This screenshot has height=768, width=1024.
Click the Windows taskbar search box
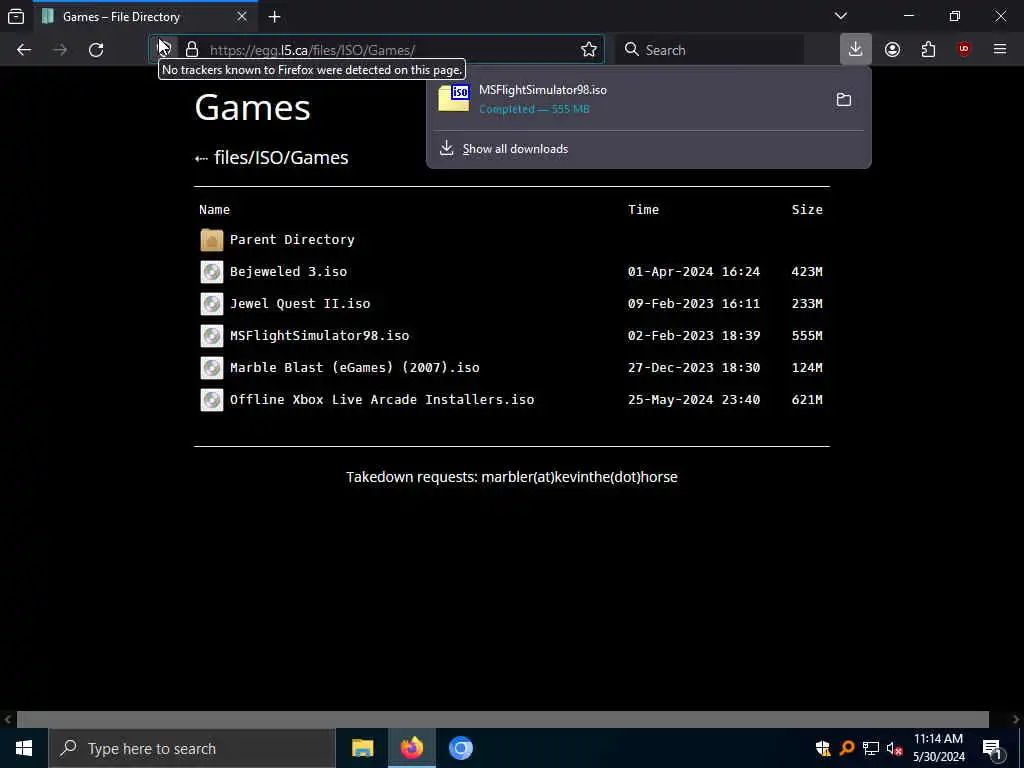(x=192, y=748)
